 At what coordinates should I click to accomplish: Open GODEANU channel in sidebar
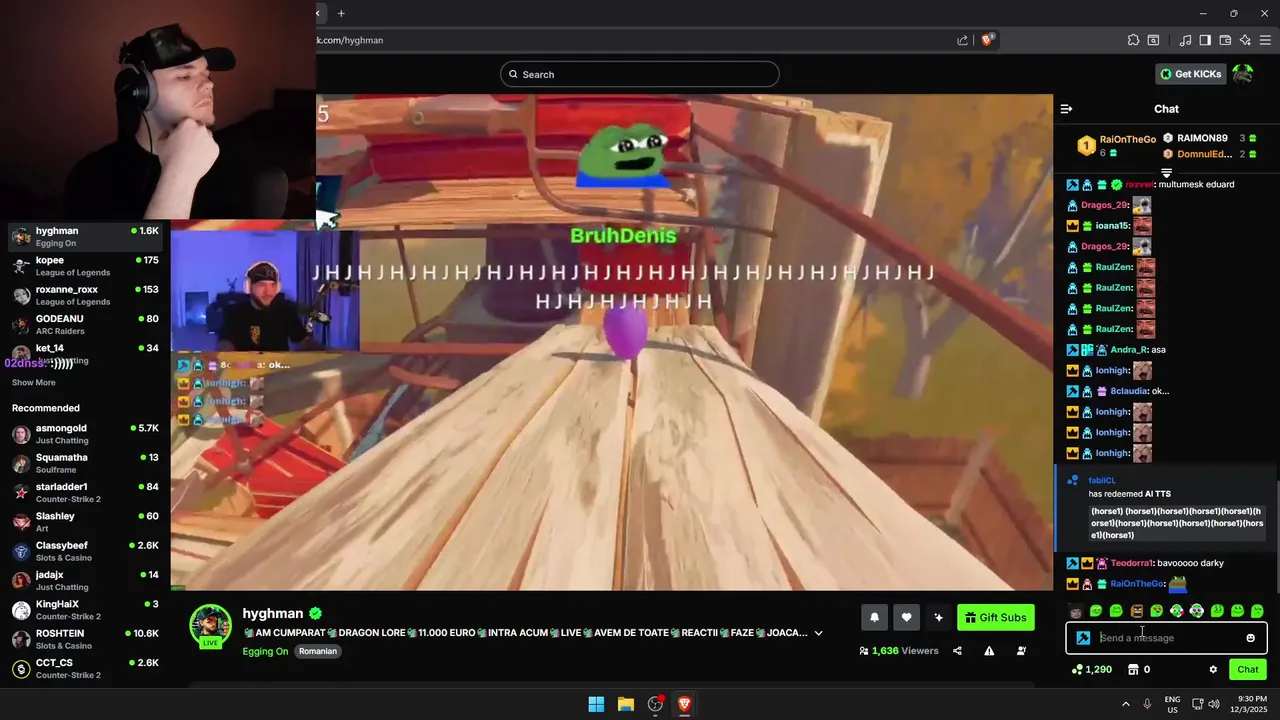pyautogui.click(x=85, y=324)
